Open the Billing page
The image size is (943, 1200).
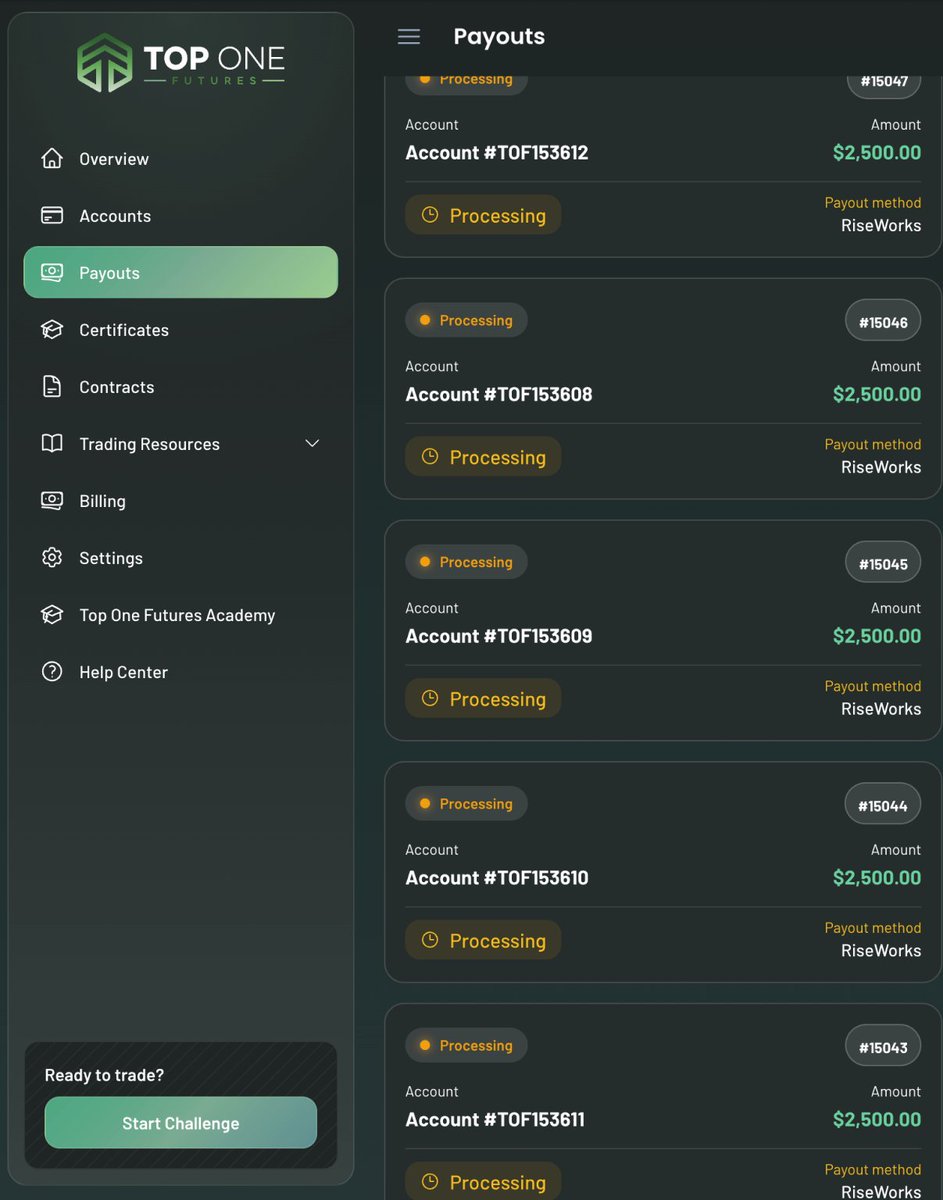point(181,500)
